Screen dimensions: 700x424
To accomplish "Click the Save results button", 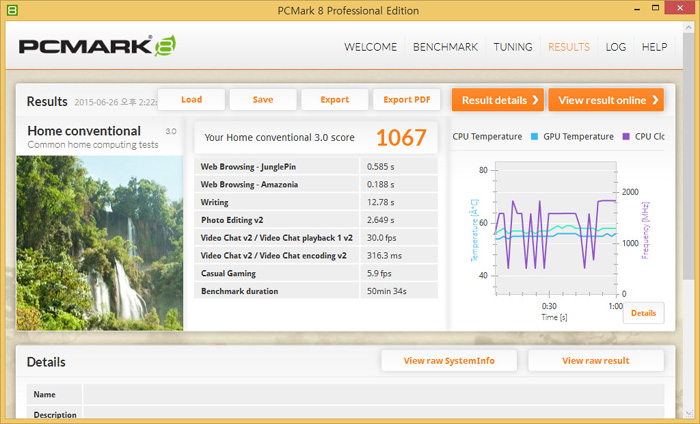I will point(263,100).
